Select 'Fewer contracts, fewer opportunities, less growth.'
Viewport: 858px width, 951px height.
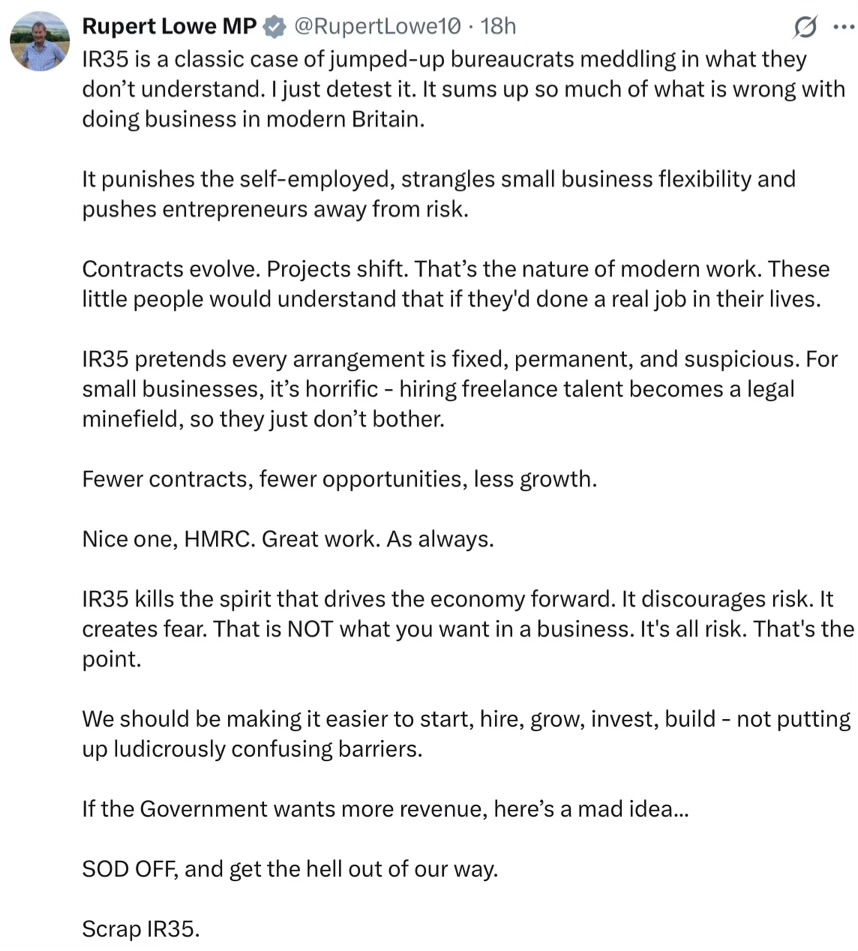(340, 479)
